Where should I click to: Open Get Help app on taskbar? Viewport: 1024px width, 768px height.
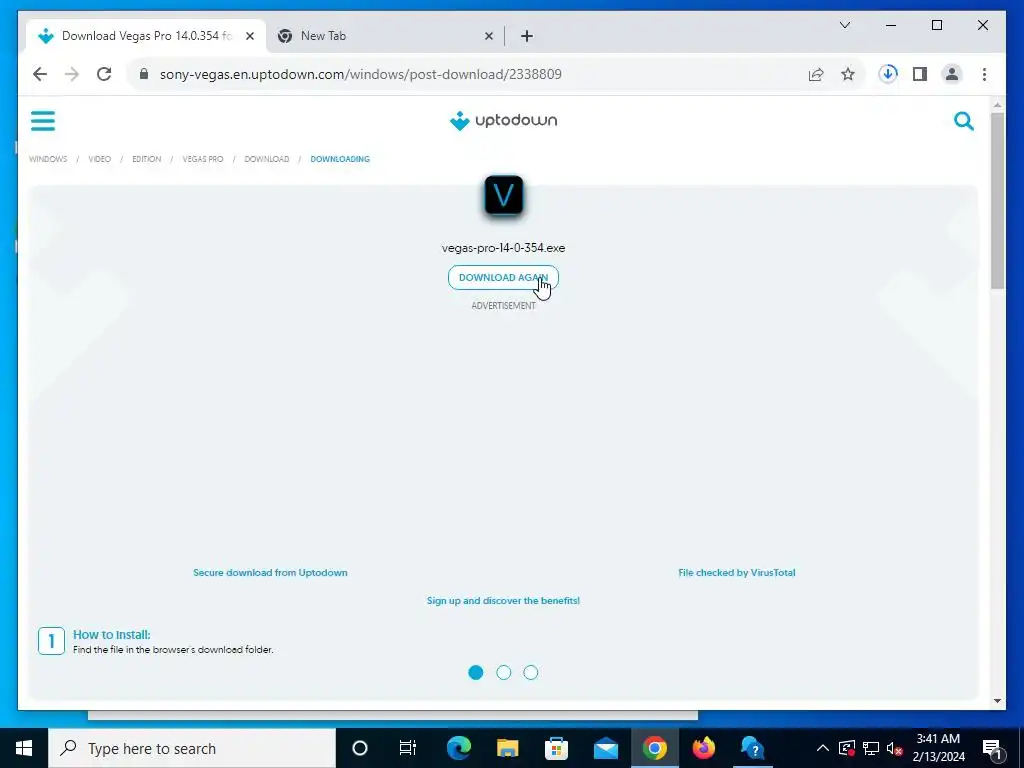tap(752, 748)
